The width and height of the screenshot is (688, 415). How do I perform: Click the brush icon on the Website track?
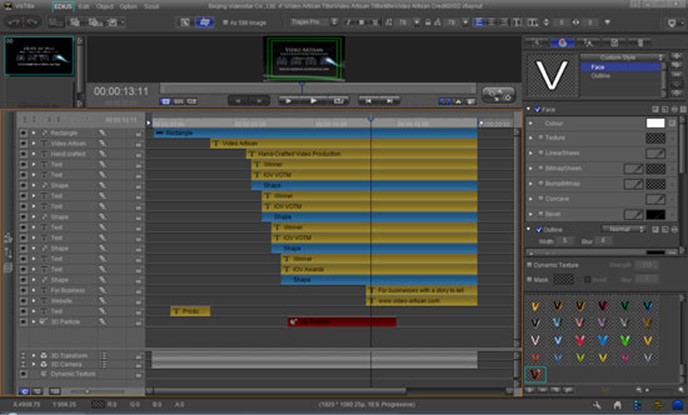pyautogui.click(x=102, y=301)
